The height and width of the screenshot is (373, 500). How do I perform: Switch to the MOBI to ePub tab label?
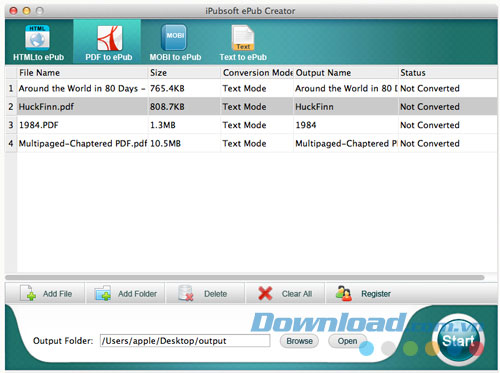175,57
